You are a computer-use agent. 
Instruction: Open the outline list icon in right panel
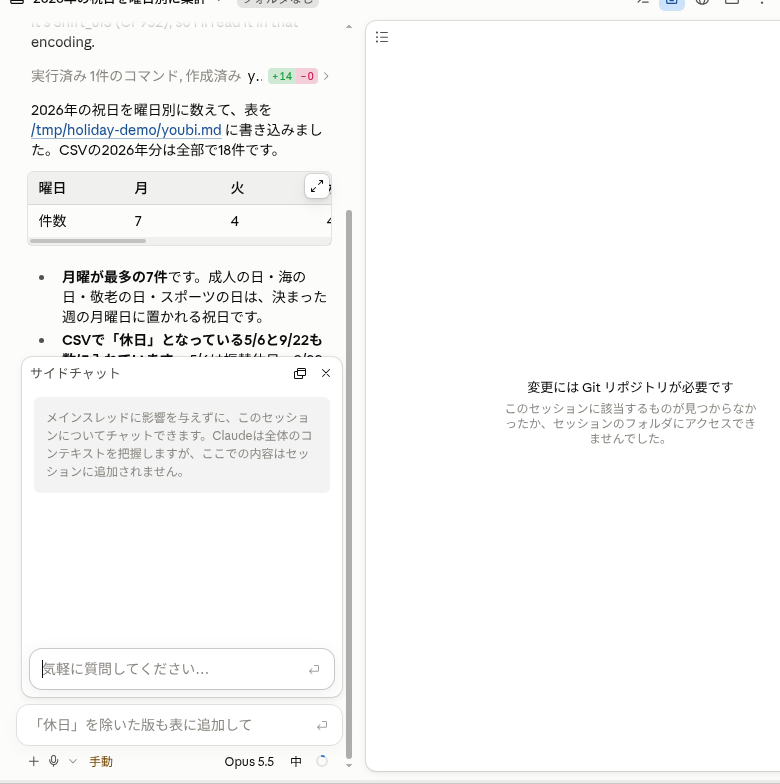click(382, 37)
